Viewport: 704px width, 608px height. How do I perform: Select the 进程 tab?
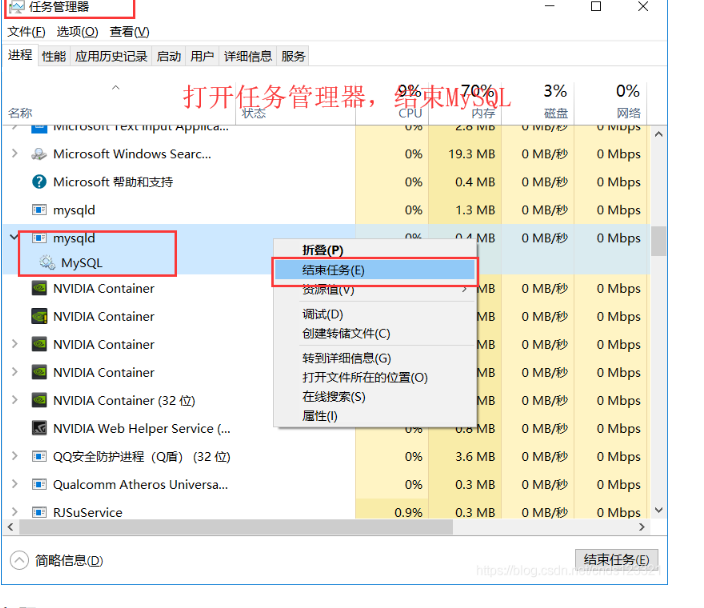(20, 55)
